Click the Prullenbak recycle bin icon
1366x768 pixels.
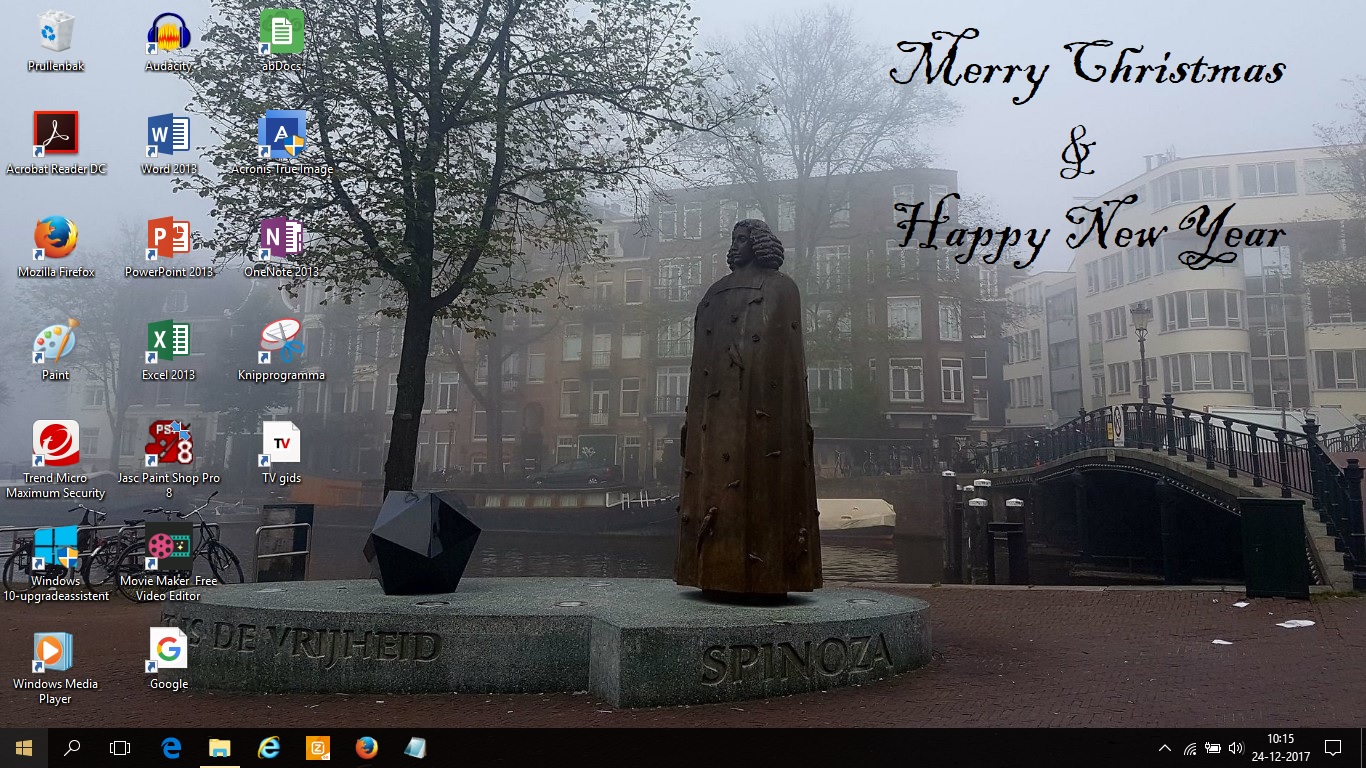click(x=56, y=34)
